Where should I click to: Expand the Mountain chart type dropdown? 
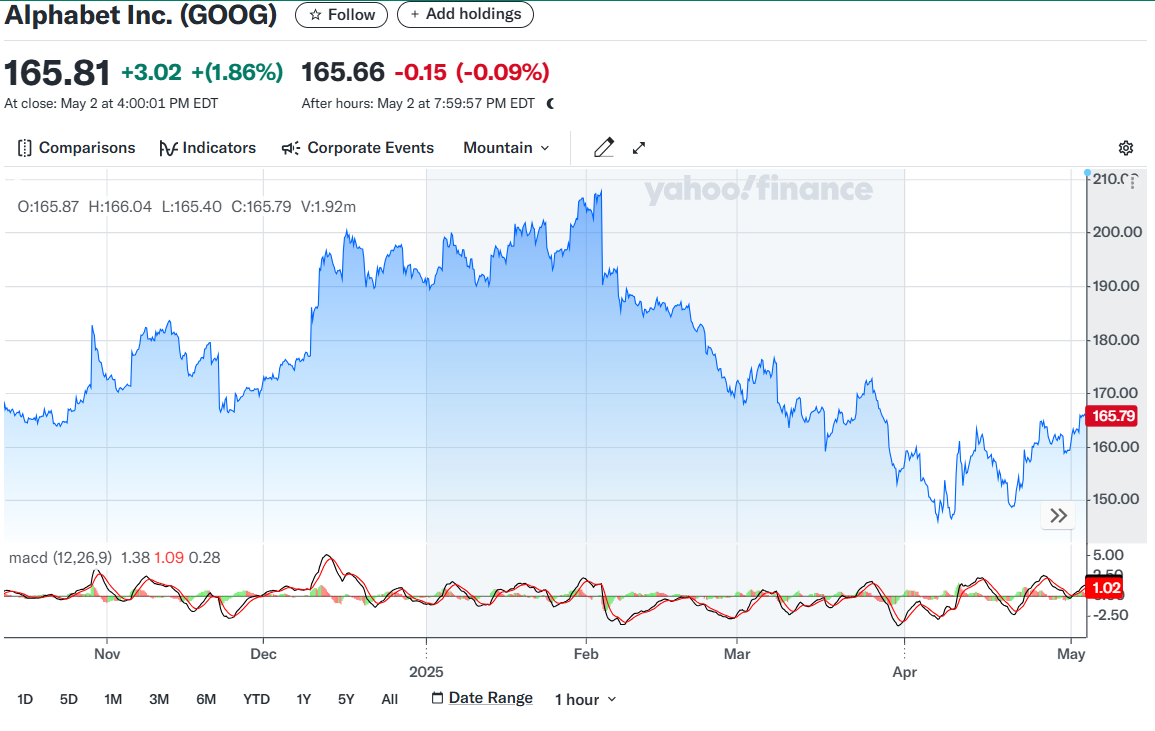pyautogui.click(x=506, y=148)
